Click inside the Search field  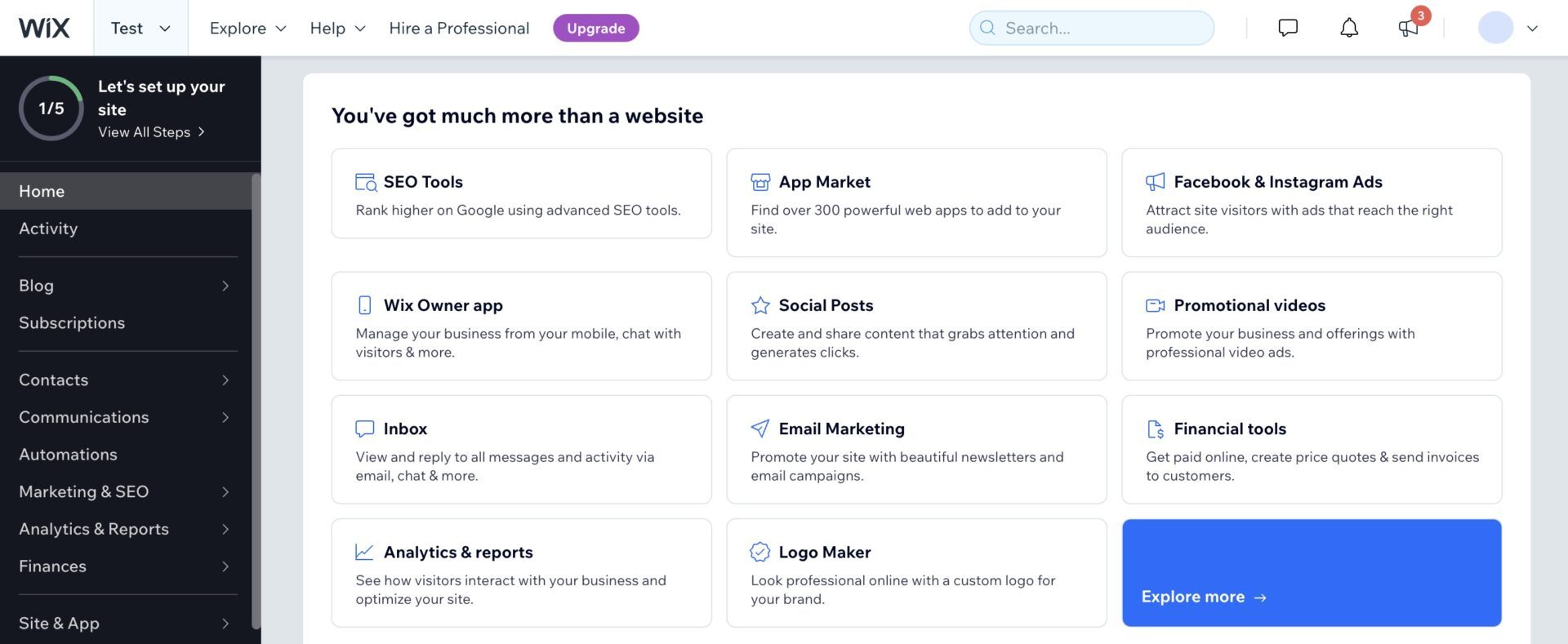coord(1091,27)
